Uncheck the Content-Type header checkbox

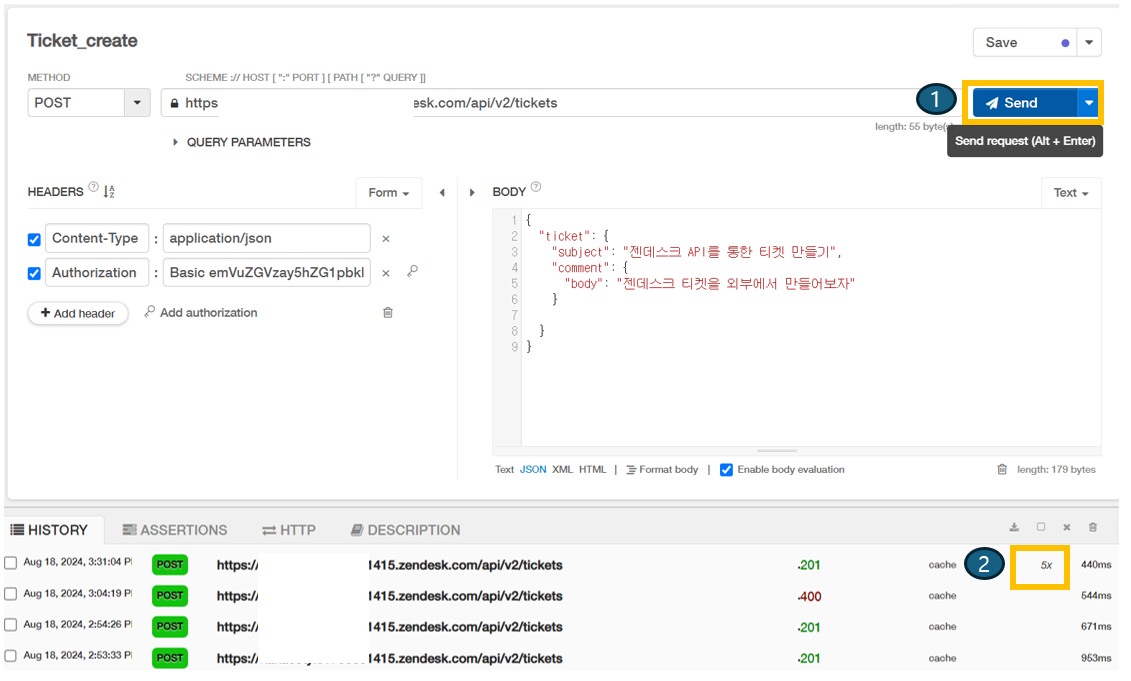pos(34,240)
